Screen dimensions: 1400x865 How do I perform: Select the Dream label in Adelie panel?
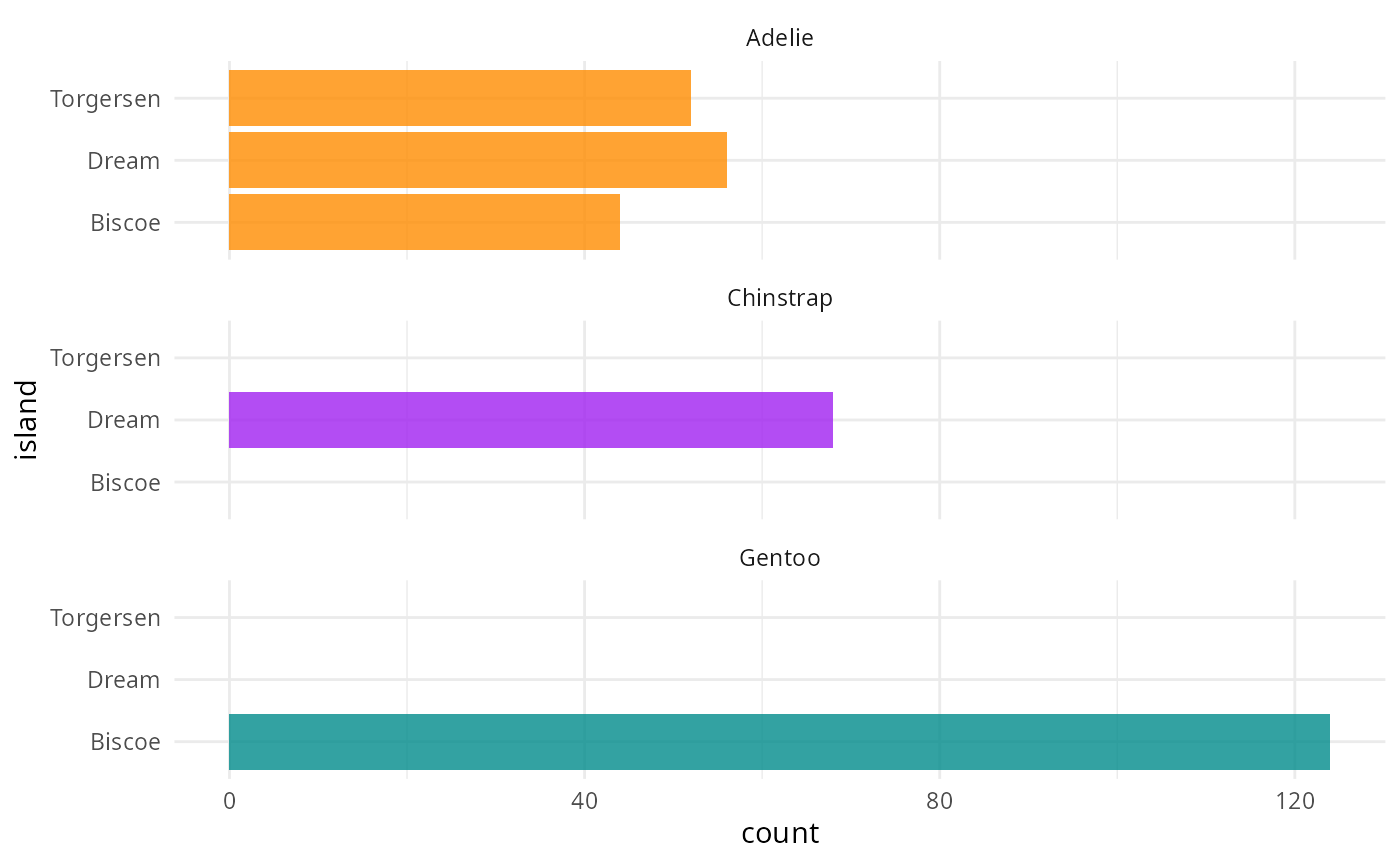coord(123,161)
